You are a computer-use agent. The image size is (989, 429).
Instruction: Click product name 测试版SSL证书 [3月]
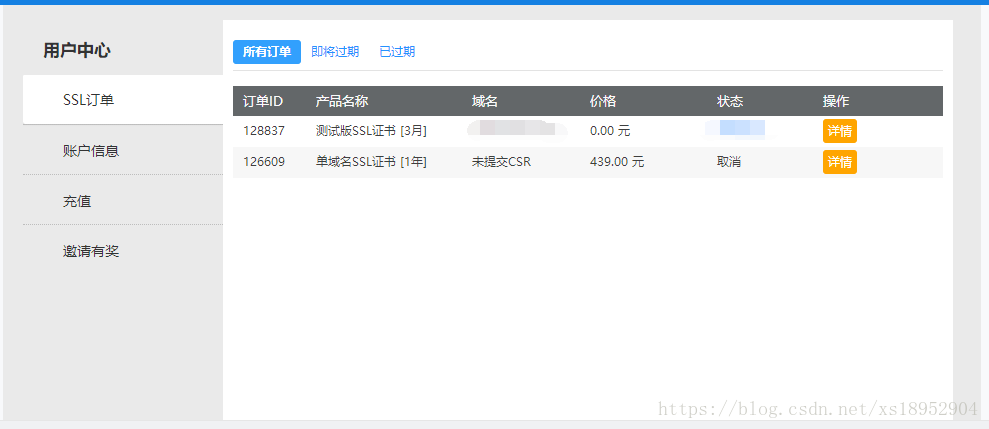tap(371, 131)
